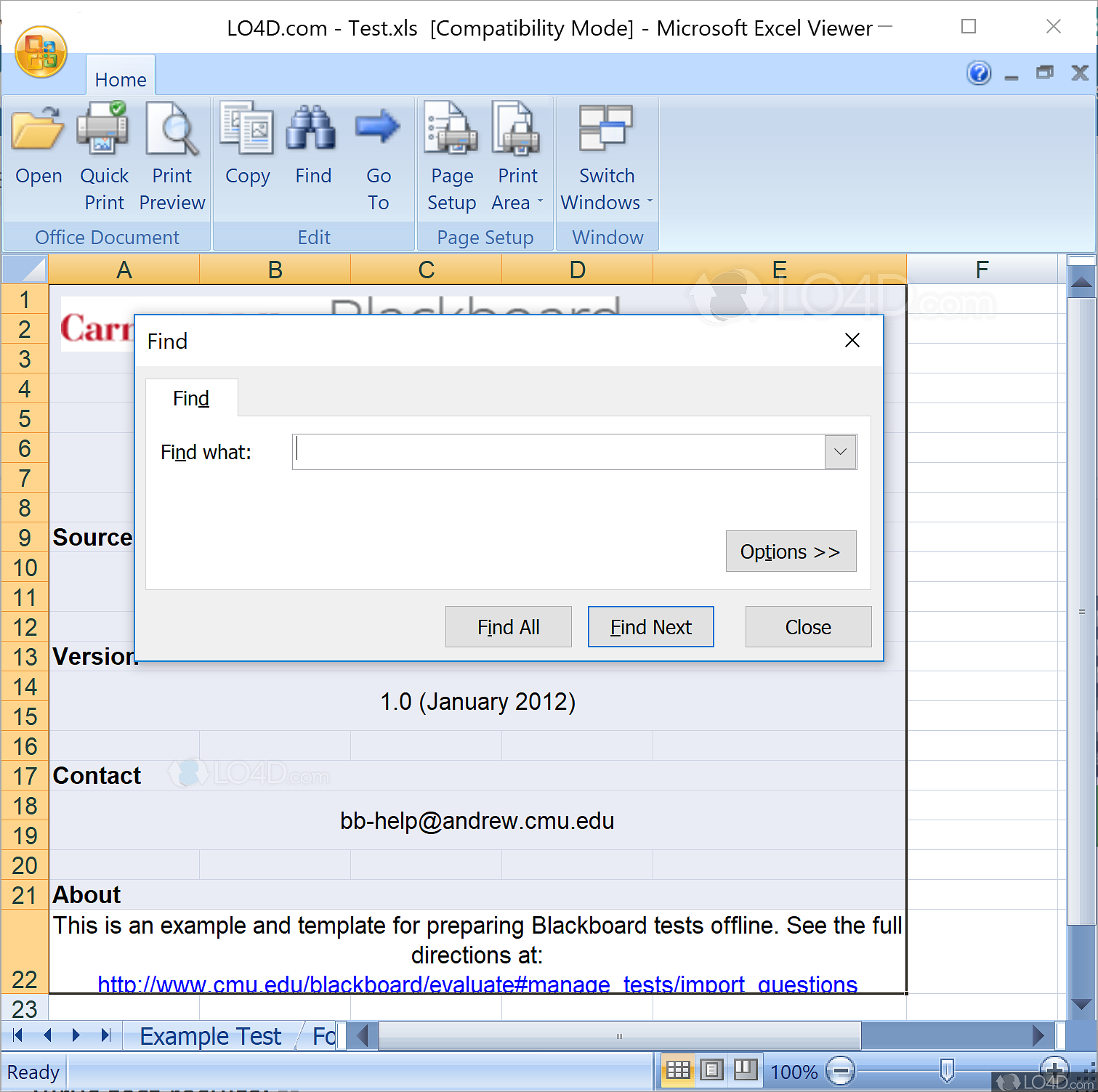Open the Excel help question mark
The height and width of the screenshot is (1092, 1098).
click(979, 73)
